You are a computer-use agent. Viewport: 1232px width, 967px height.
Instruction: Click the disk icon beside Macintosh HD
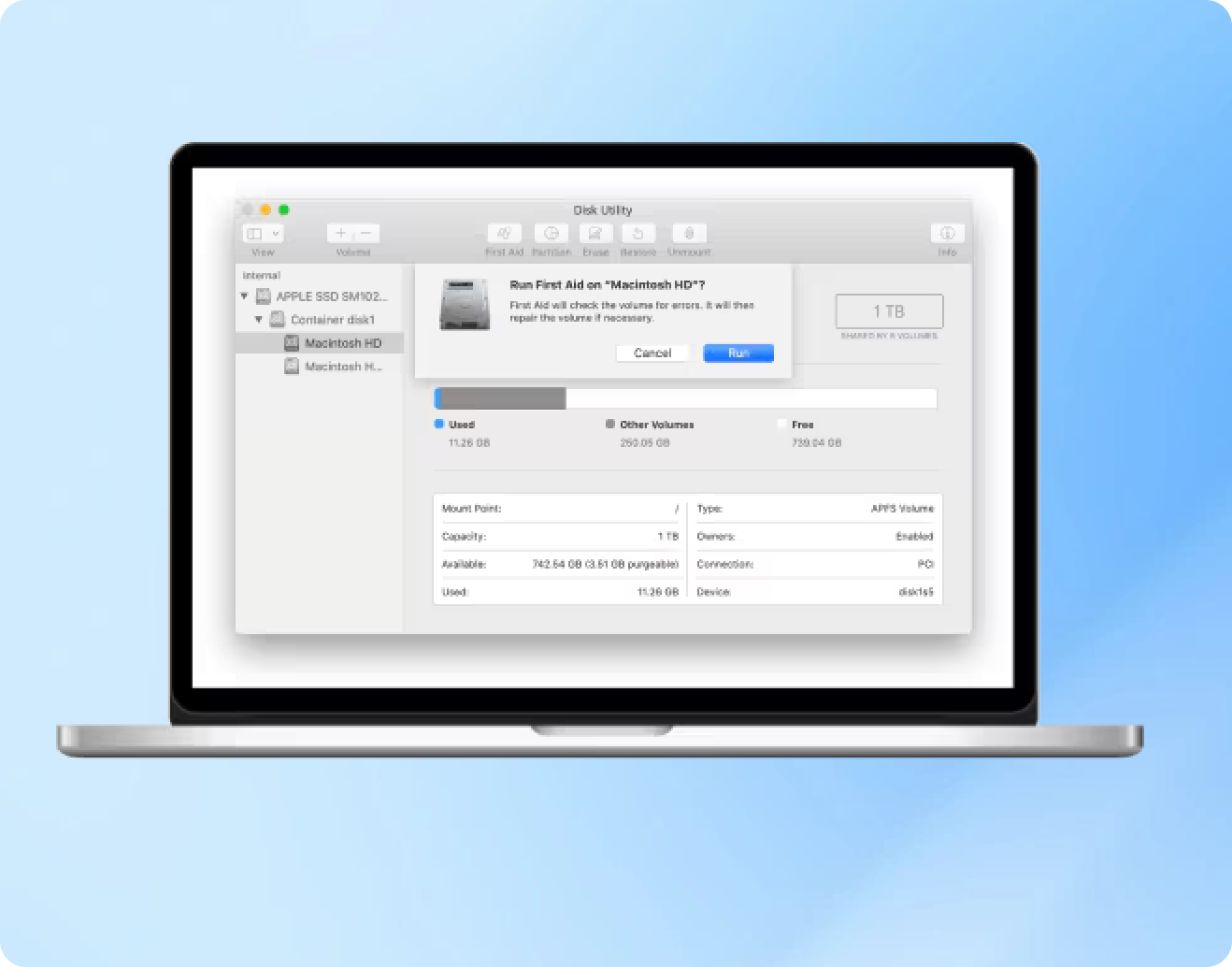(292, 343)
